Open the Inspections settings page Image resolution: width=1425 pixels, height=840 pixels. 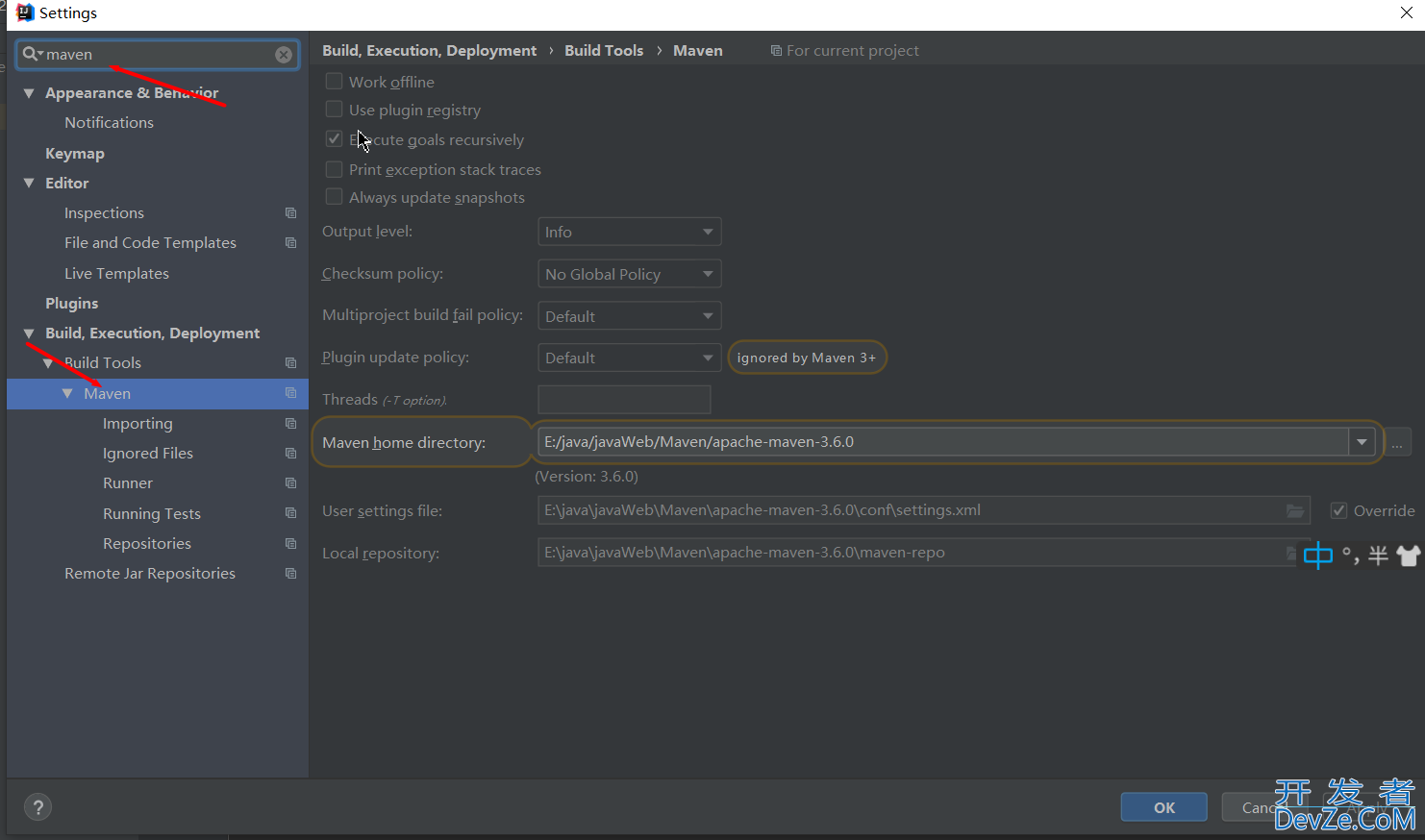(104, 213)
